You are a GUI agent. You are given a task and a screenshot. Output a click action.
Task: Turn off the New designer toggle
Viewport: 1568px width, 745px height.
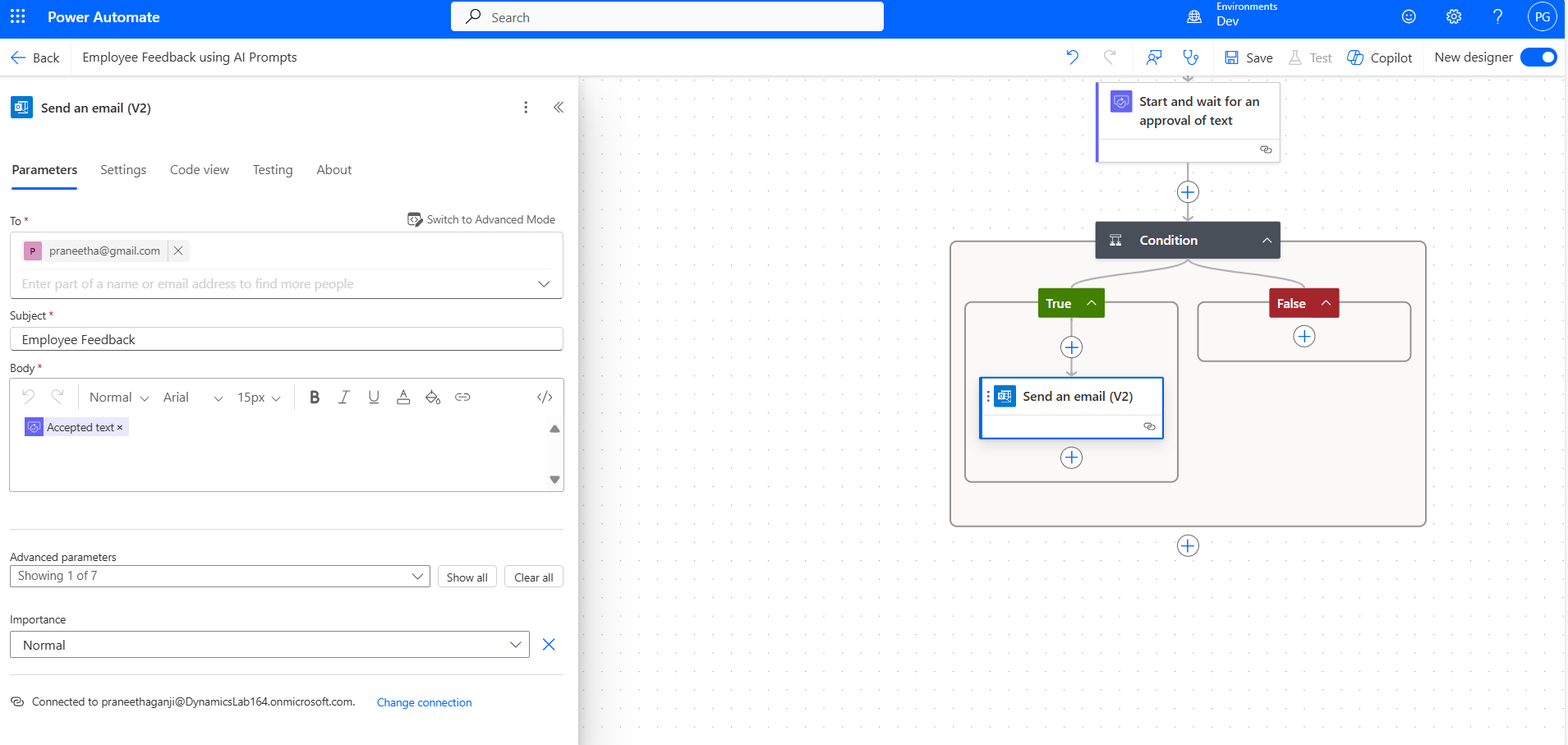tap(1538, 57)
